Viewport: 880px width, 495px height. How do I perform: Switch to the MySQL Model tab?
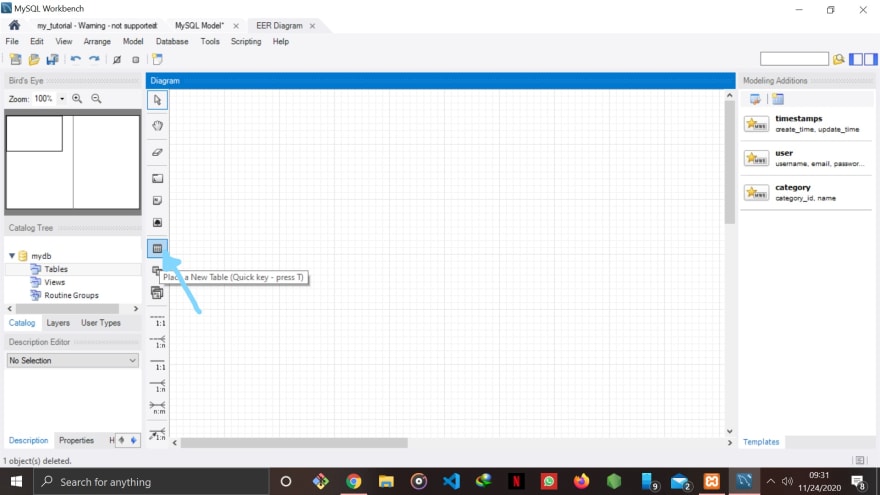tap(199, 26)
